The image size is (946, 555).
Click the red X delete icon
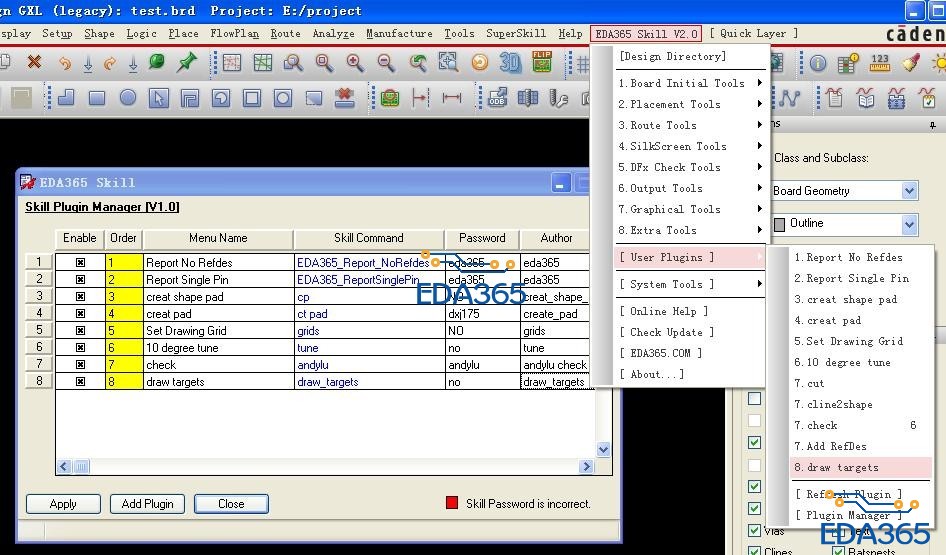[34, 62]
